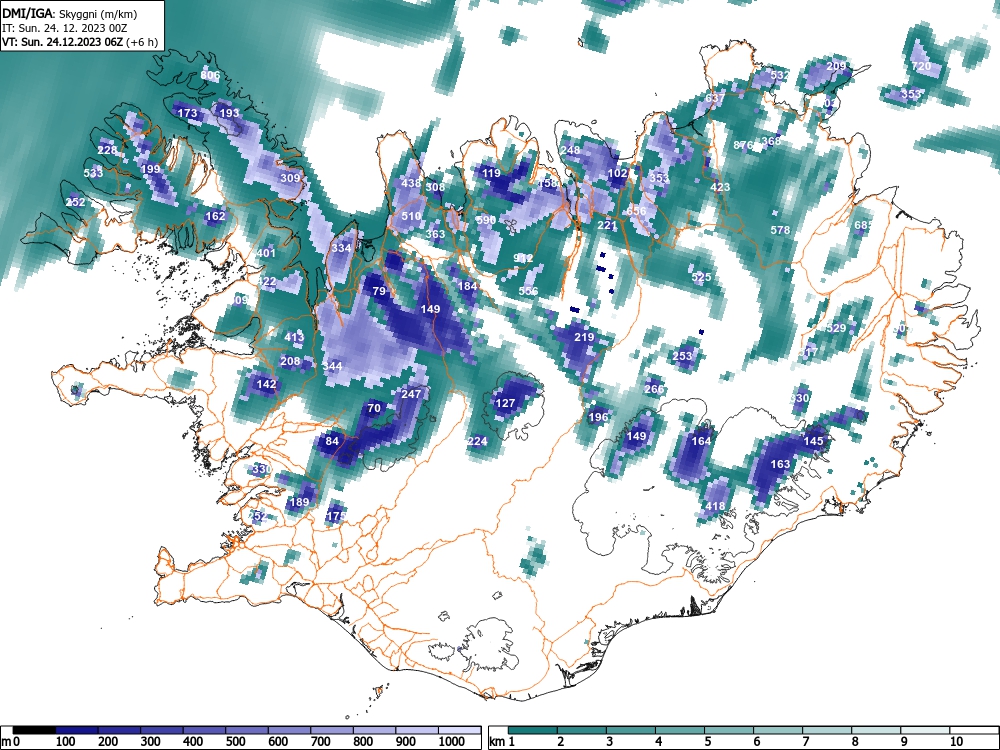
Task: Click the map value 510
Action: (411, 216)
